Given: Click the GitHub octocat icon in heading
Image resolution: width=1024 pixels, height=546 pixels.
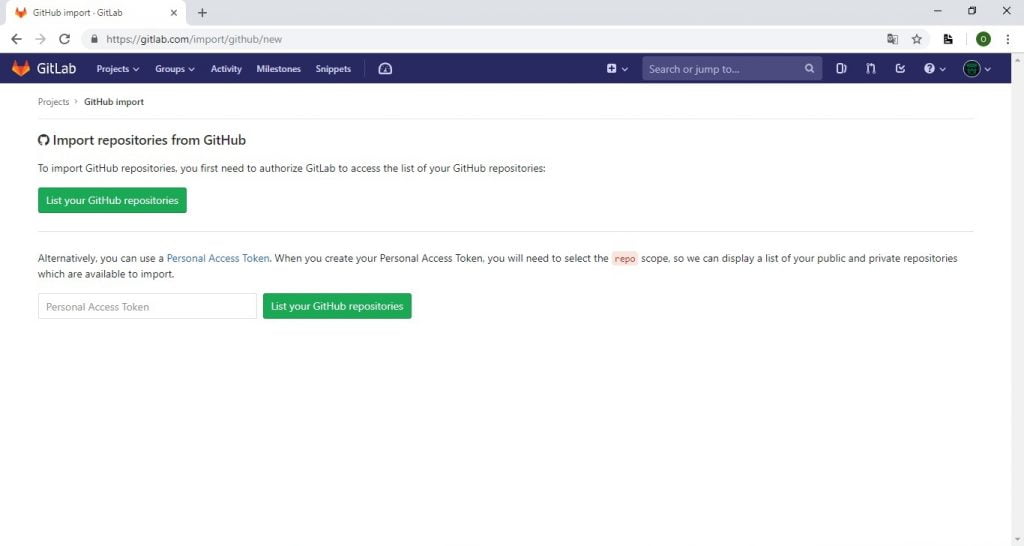Looking at the screenshot, I should click(43, 140).
